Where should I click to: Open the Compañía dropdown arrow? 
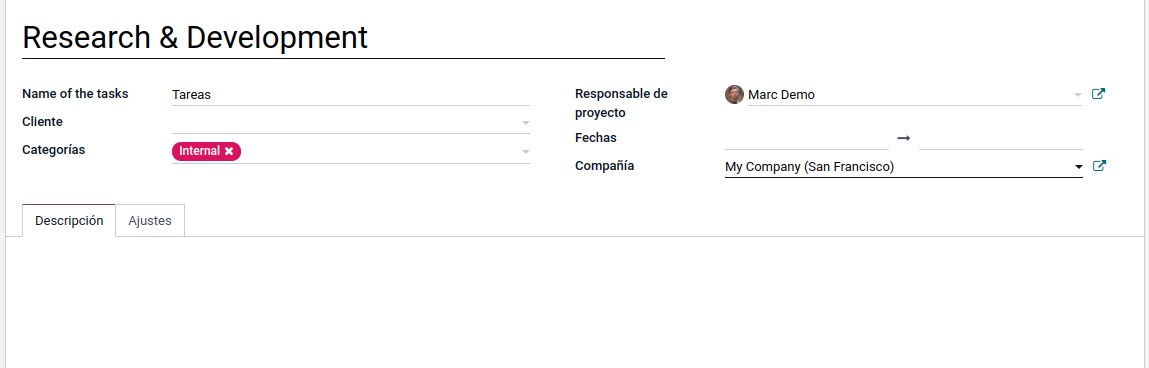1078,168
